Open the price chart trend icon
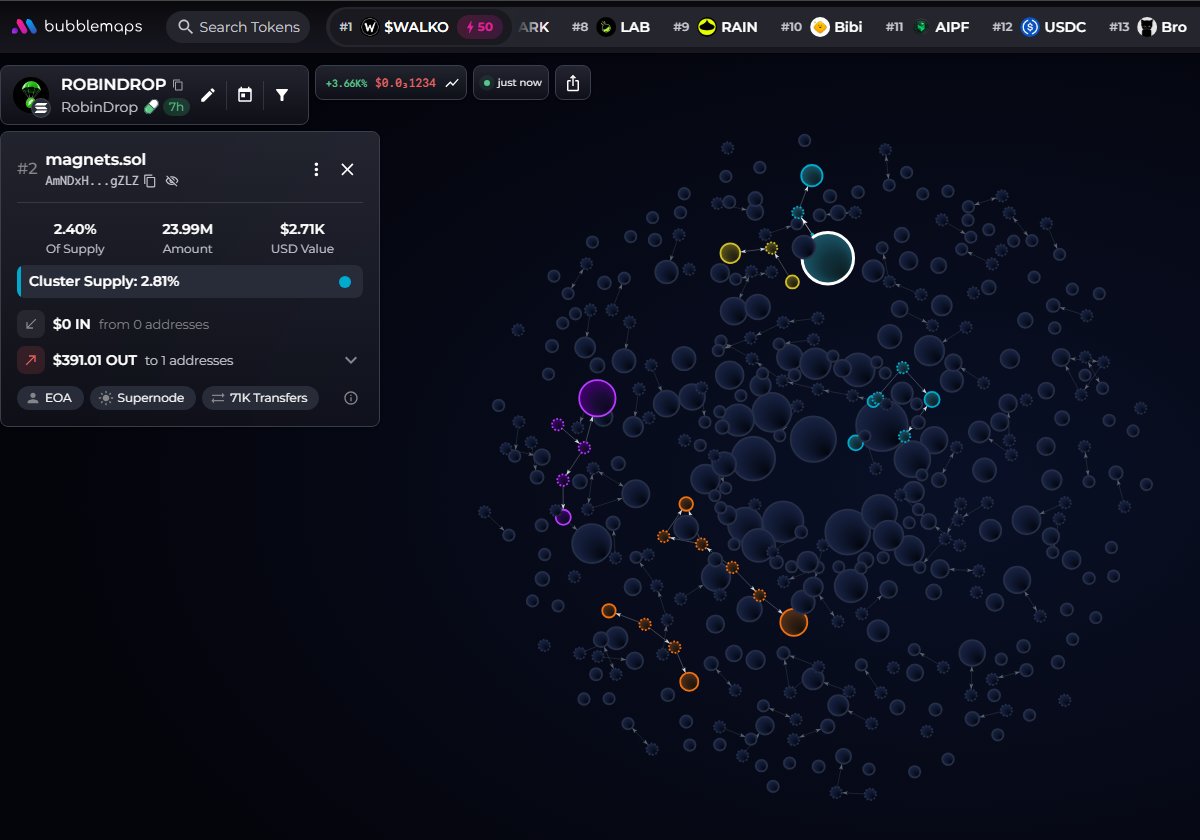 coord(453,83)
